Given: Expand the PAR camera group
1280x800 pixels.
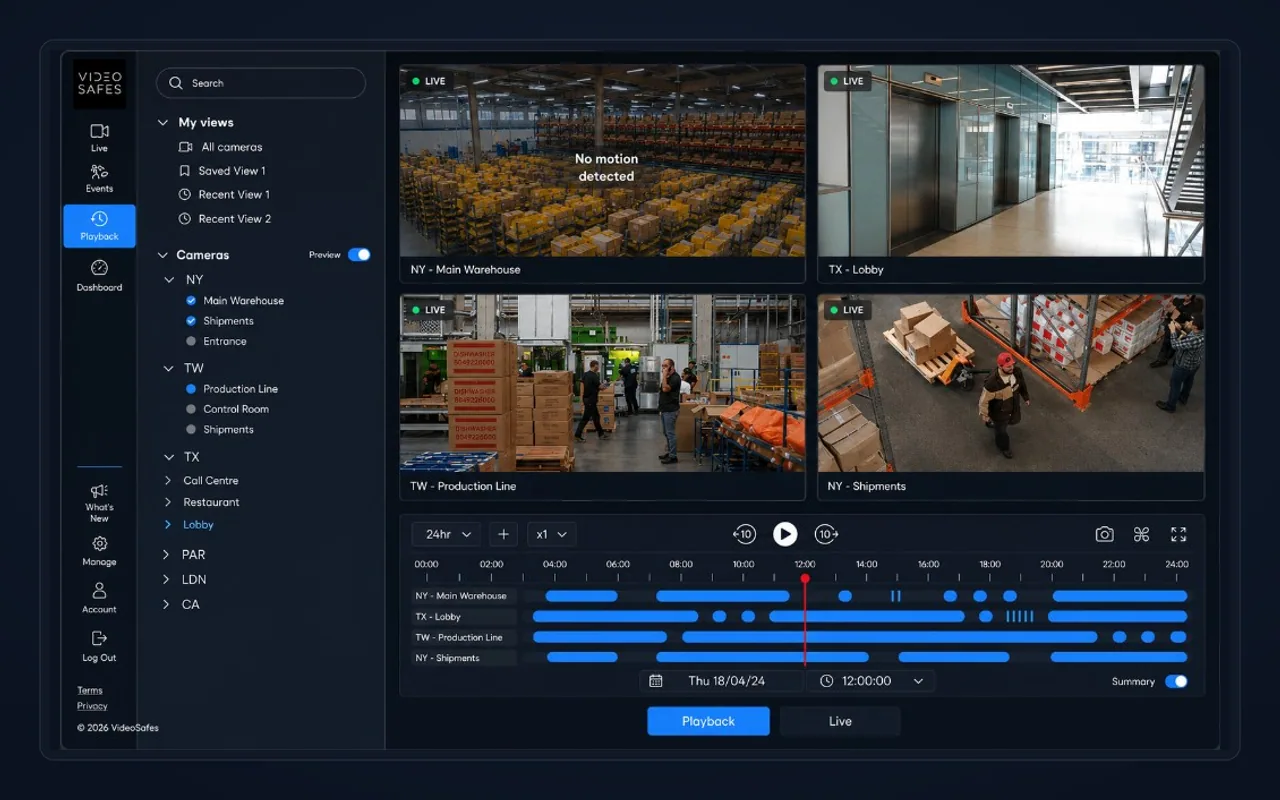Looking at the screenshot, I should click(167, 555).
